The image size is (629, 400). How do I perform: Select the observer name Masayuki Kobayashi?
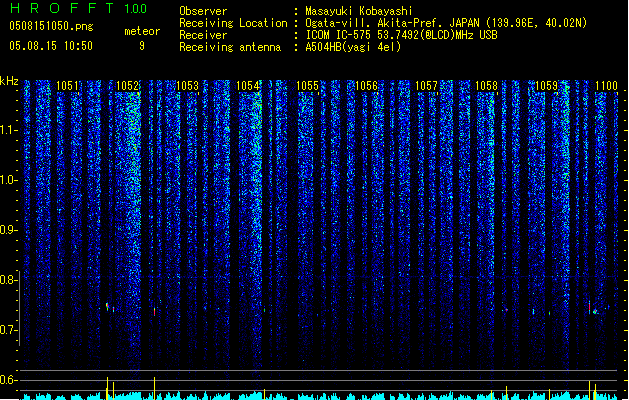point(359,11)
